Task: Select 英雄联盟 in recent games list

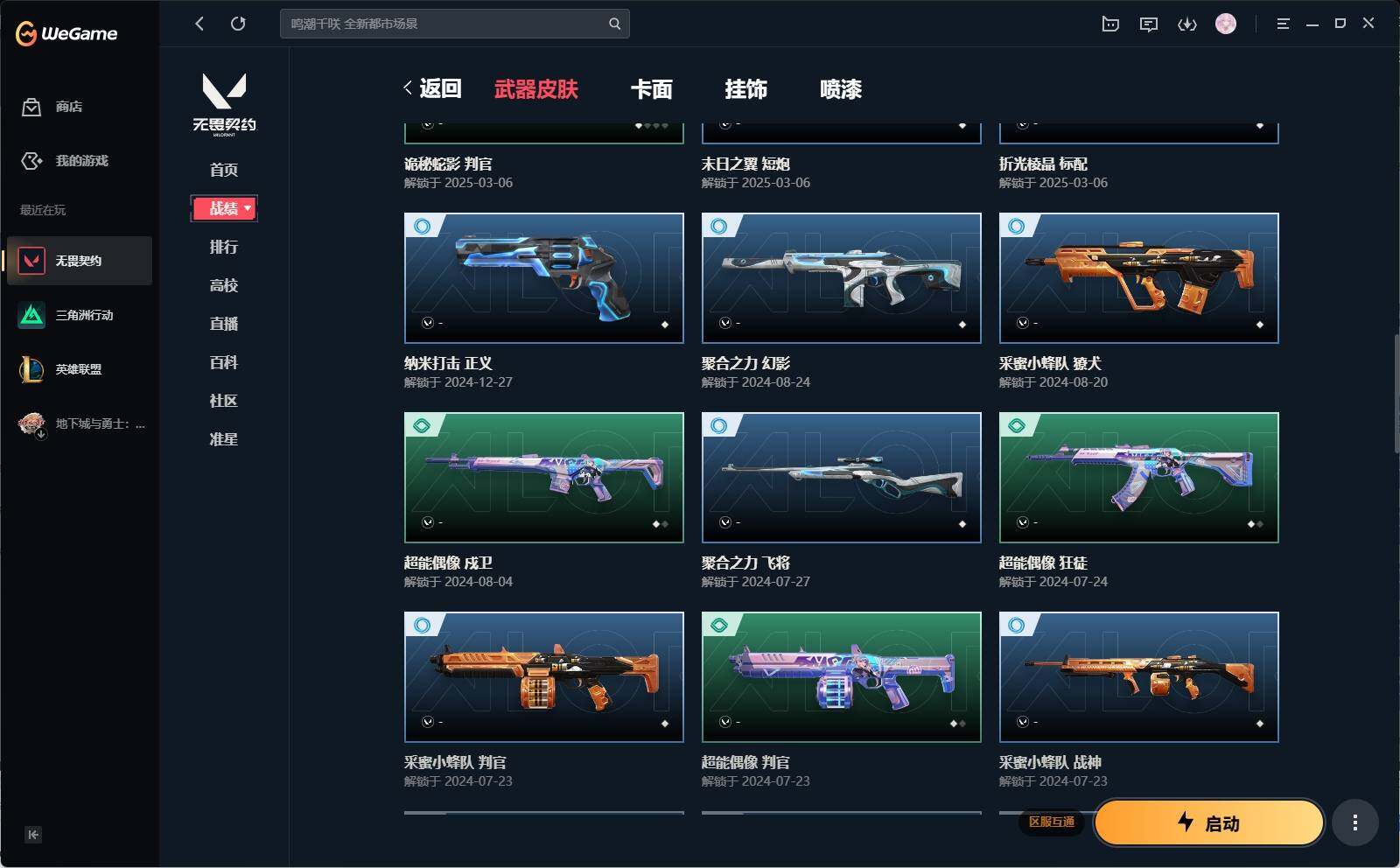Action: [79, 369]
